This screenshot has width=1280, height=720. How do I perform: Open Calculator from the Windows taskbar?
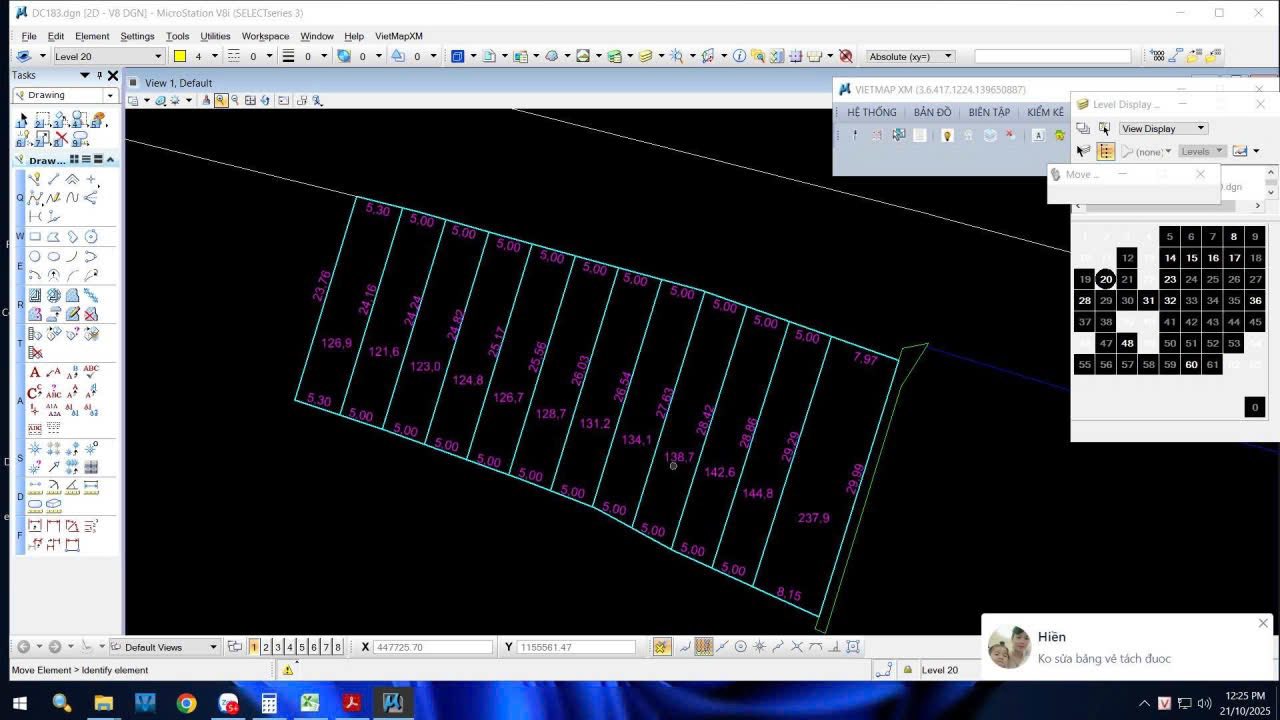click(269, 703)
